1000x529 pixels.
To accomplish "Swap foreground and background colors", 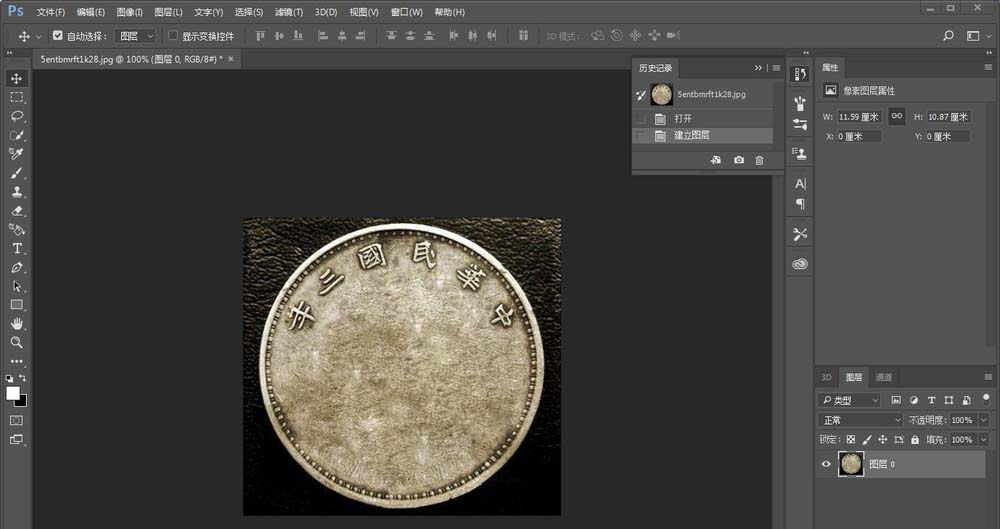I will pos(22,378).
